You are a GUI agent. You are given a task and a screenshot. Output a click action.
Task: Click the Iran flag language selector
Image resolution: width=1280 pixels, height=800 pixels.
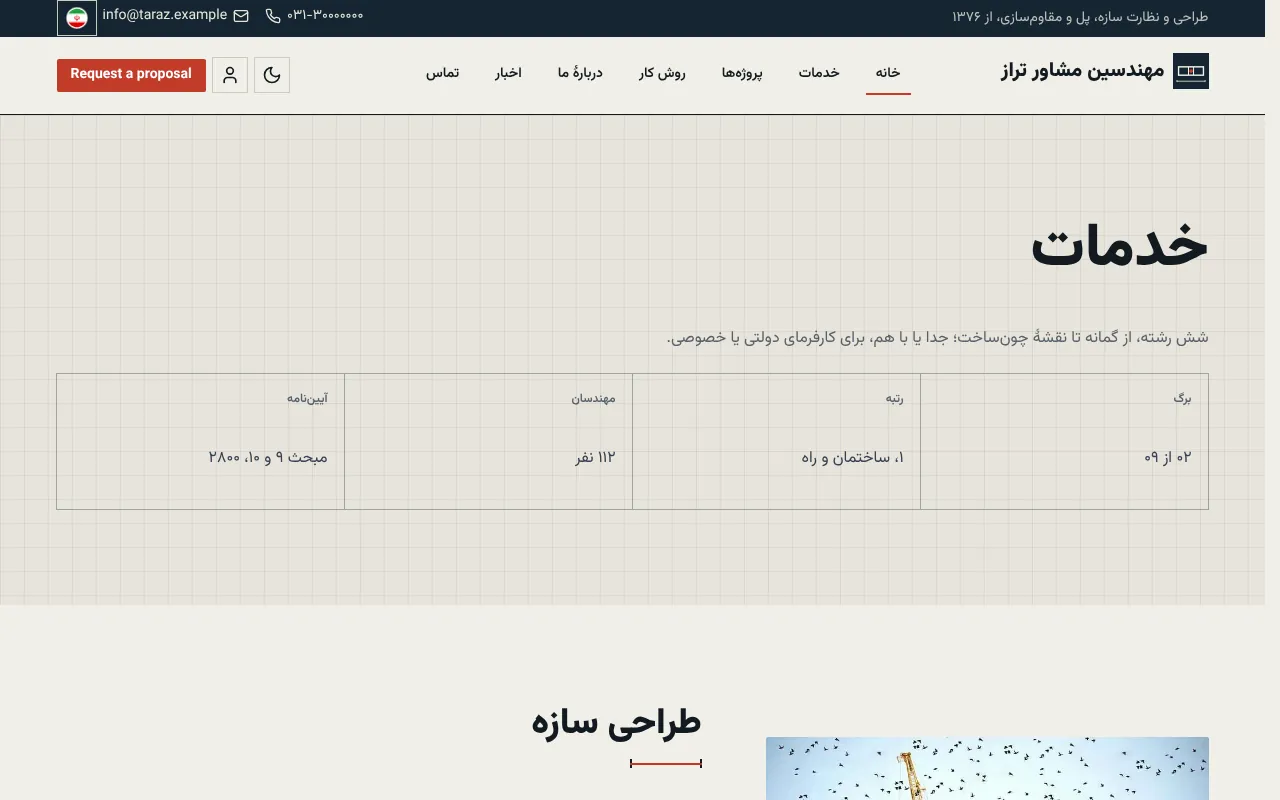click(x=77, y=18)
